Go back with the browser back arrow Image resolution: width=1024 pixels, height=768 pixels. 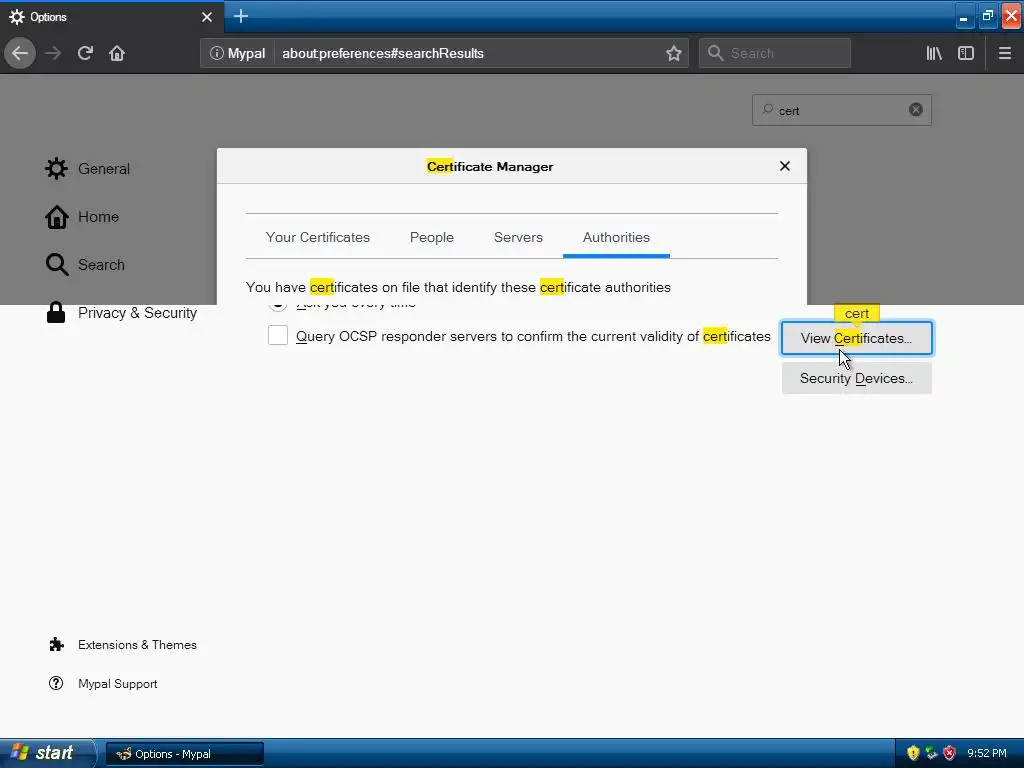pyautogui.click(x=20, y=53)
